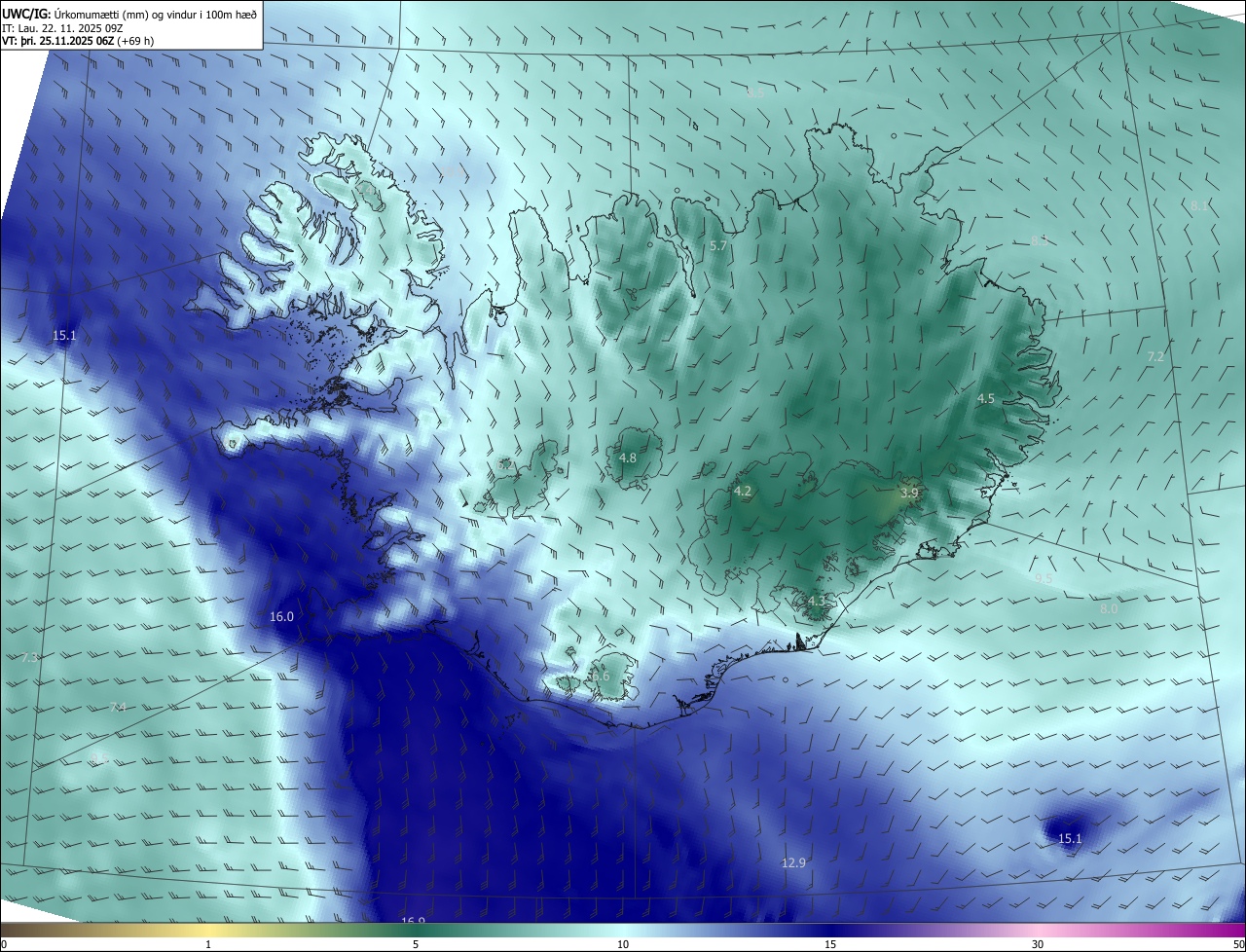Click the 4.5 value in the Eastfjords
Image resolution: width=1246 pixels, height=952 pixels.
point(986,398)
